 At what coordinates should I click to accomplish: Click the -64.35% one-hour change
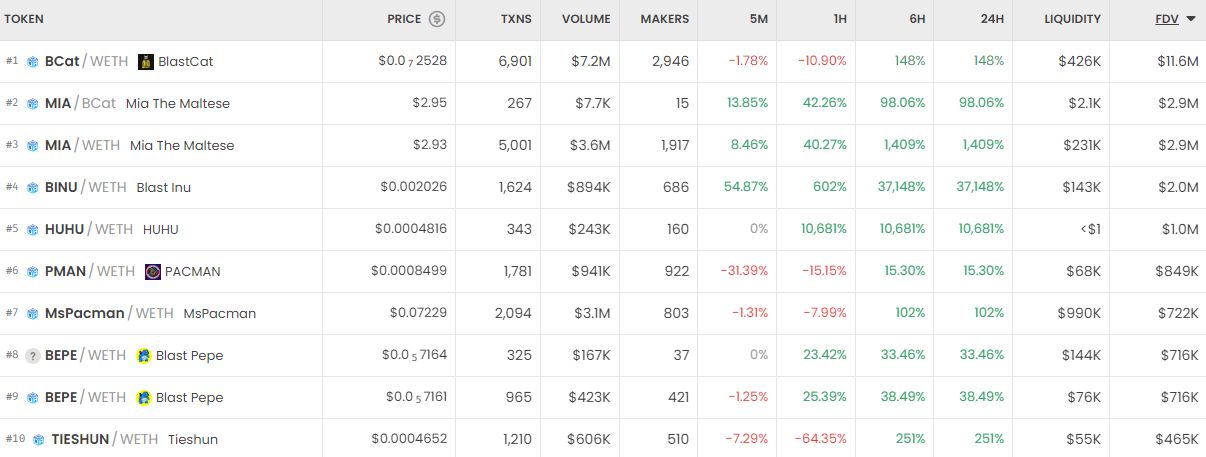tap(821, 439)
